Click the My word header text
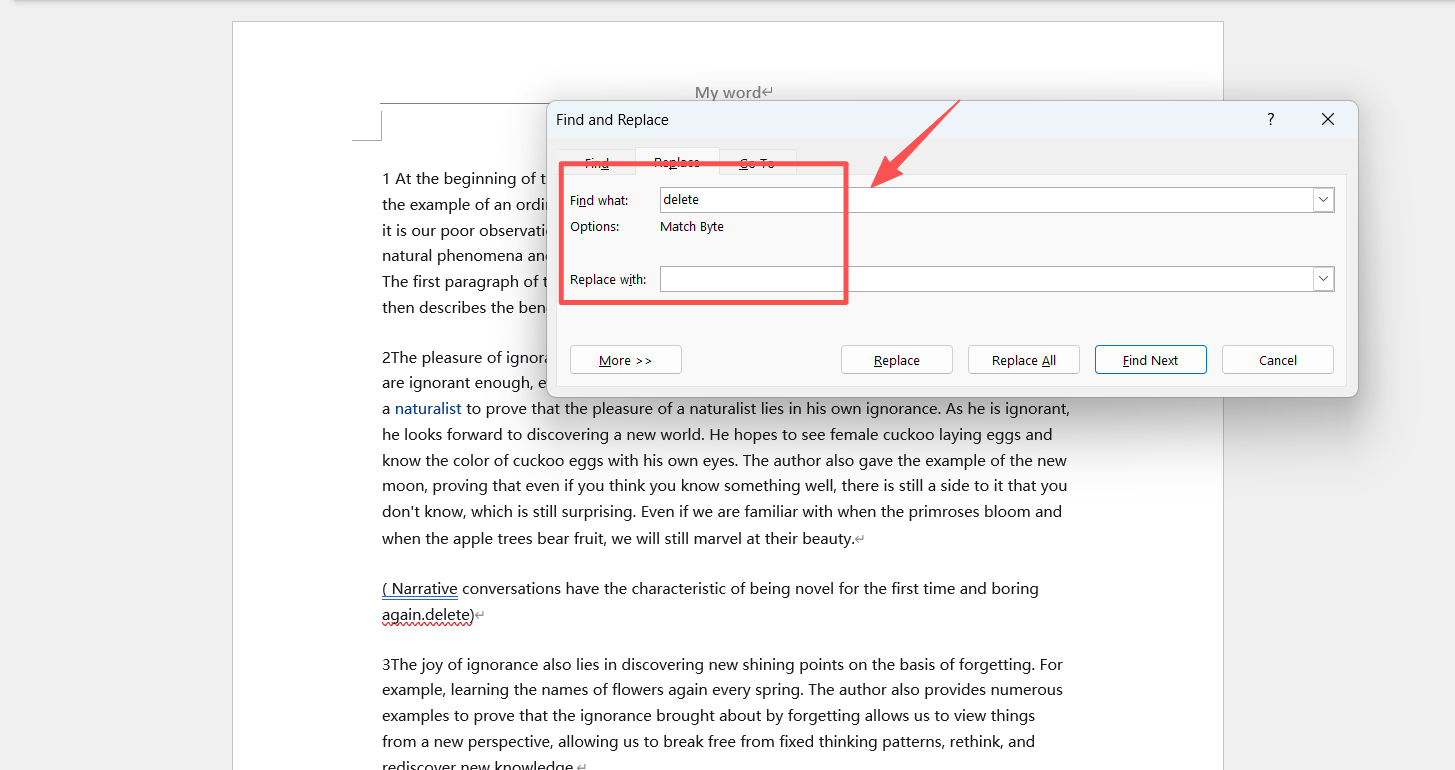The image size is (1455, 770). 728,92
